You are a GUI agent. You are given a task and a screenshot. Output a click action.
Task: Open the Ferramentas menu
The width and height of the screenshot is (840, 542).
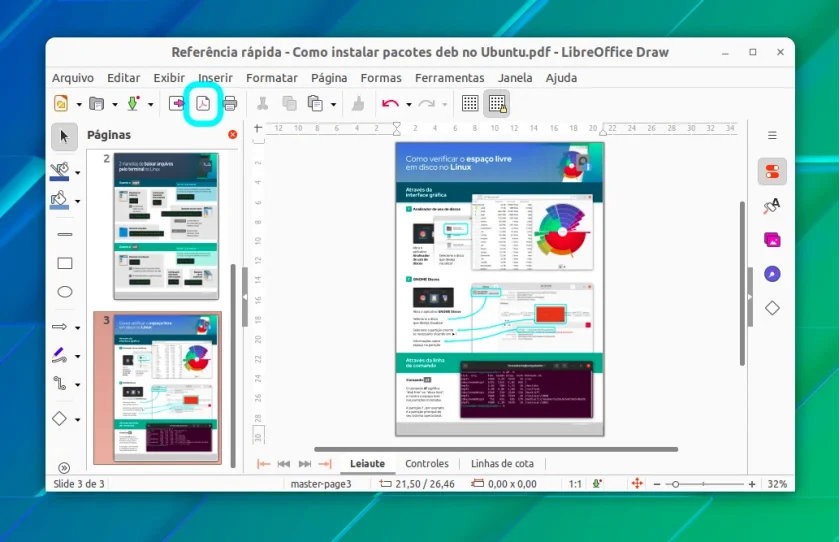point(449,78)
